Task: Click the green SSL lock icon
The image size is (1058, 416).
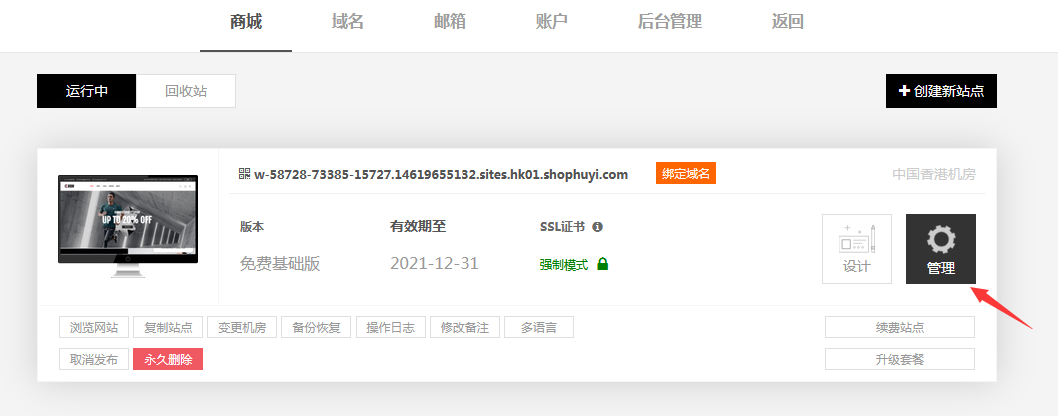Action: 603,264
